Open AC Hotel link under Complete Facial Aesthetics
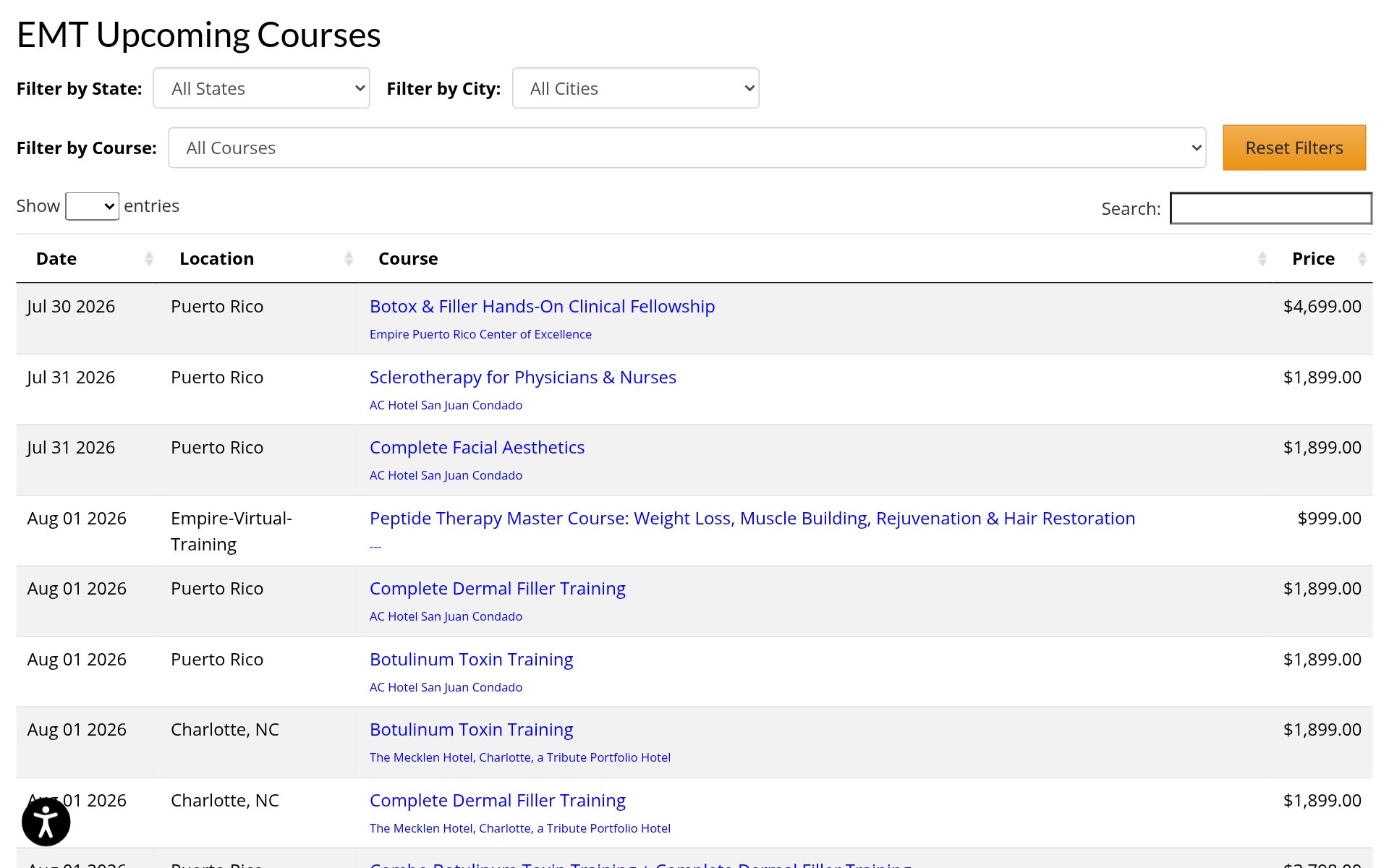The height and width of the screenshot is (868, 1389). point(446,475)
